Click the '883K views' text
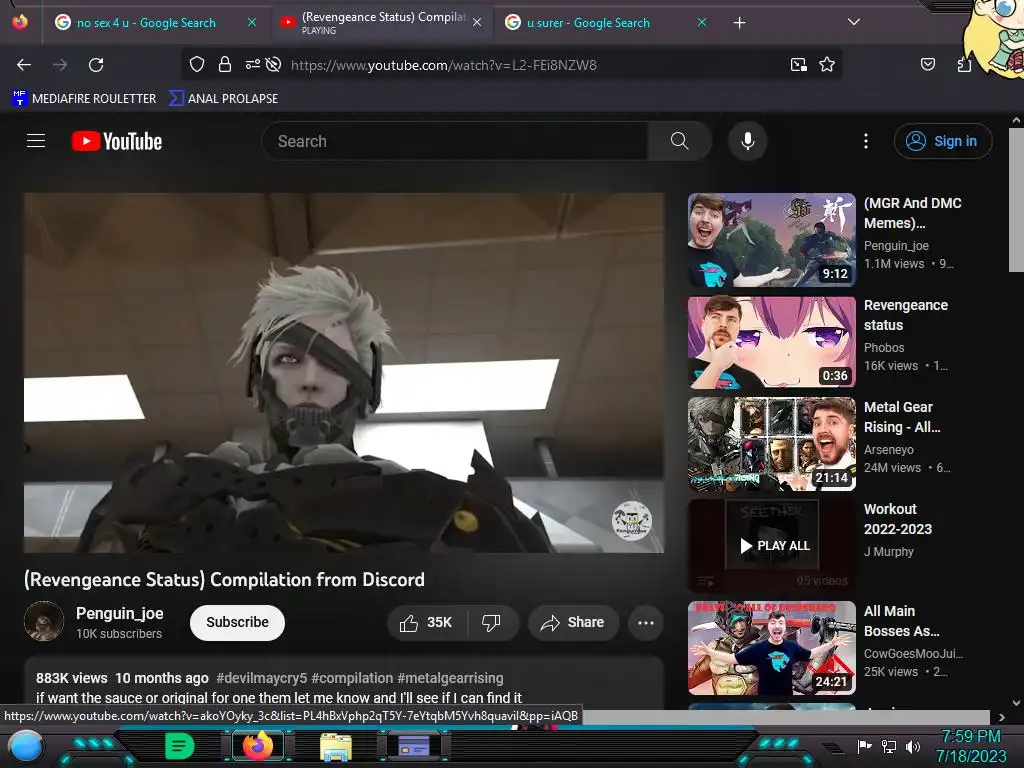Screen dimensions: 1024x768 [x=71, y=678]
